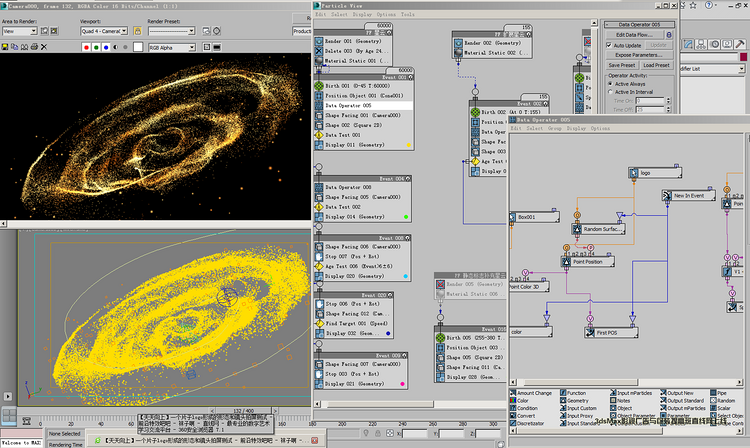Image resolution: width=750 pixels, height=448 pixels.
Task: Toggle the blue channel button
Action: point(106,47)
